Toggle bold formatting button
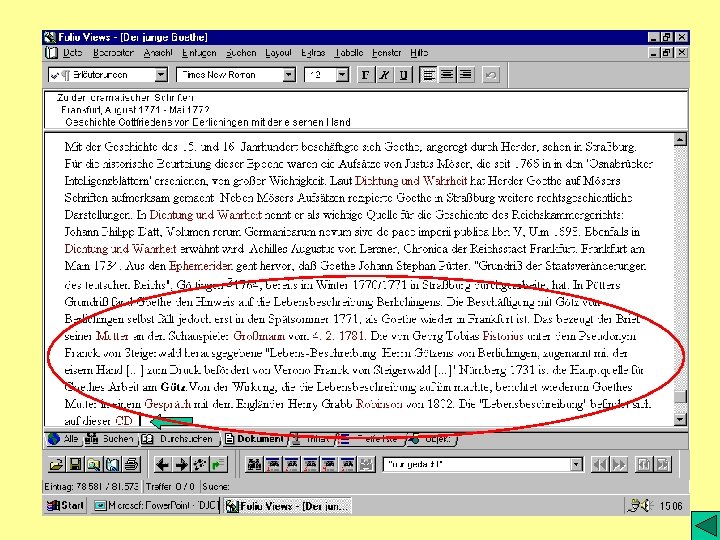The height and width of the screenshot is (540, 720). [366, 74]
